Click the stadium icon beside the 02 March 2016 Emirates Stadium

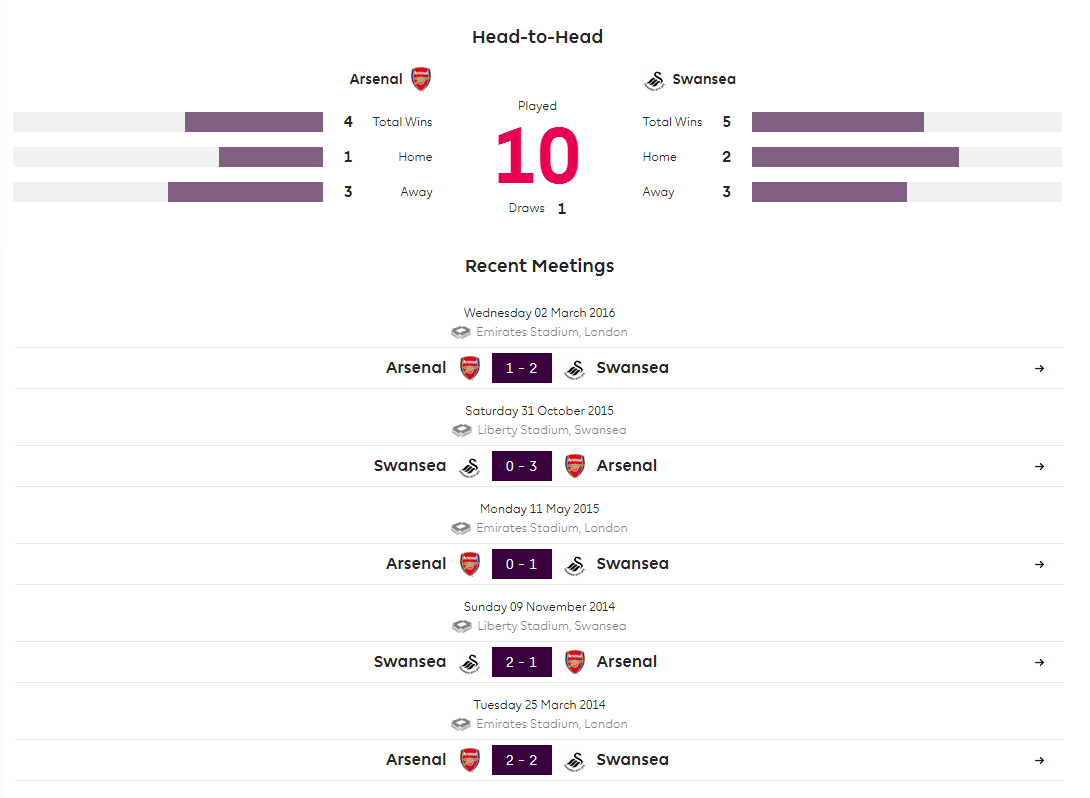click(461, 332)
